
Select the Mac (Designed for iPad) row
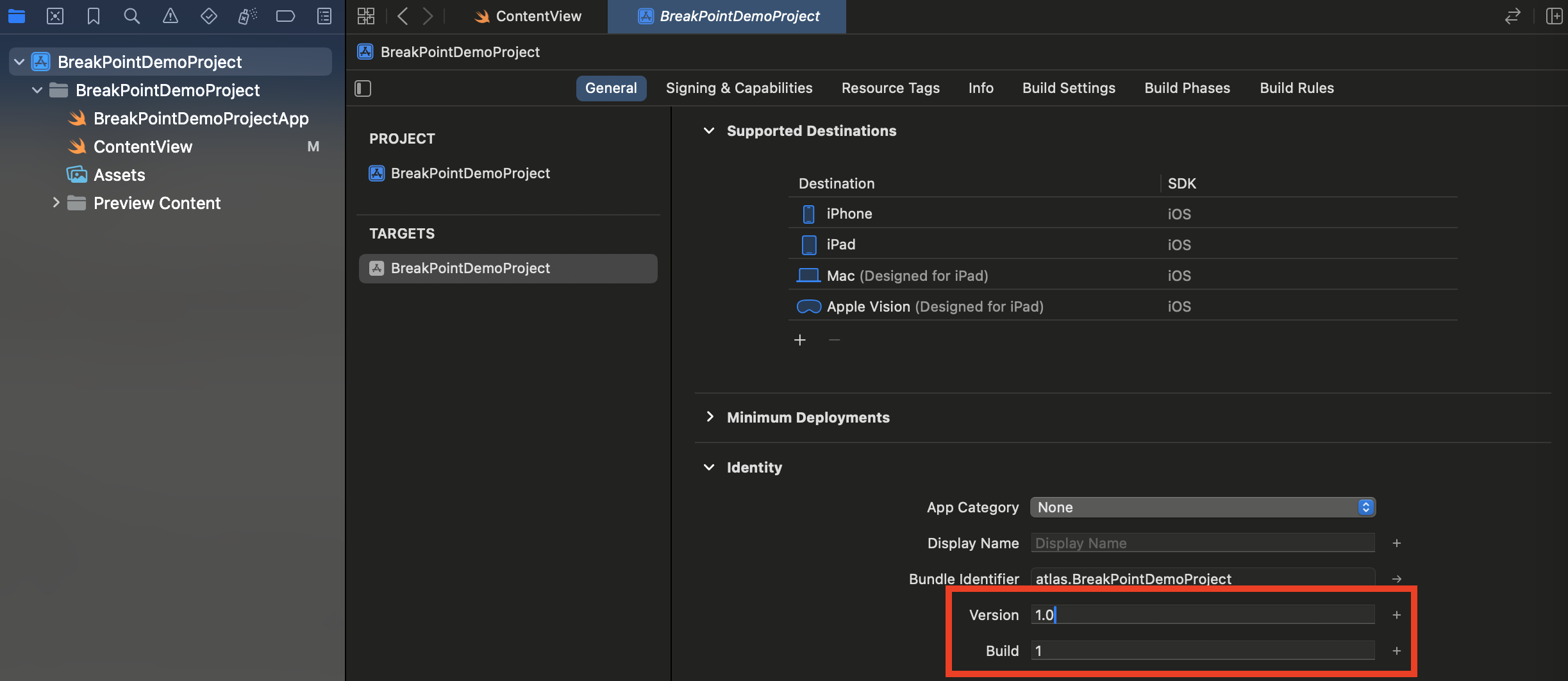pyautogui.click(x=1122, y=276)
